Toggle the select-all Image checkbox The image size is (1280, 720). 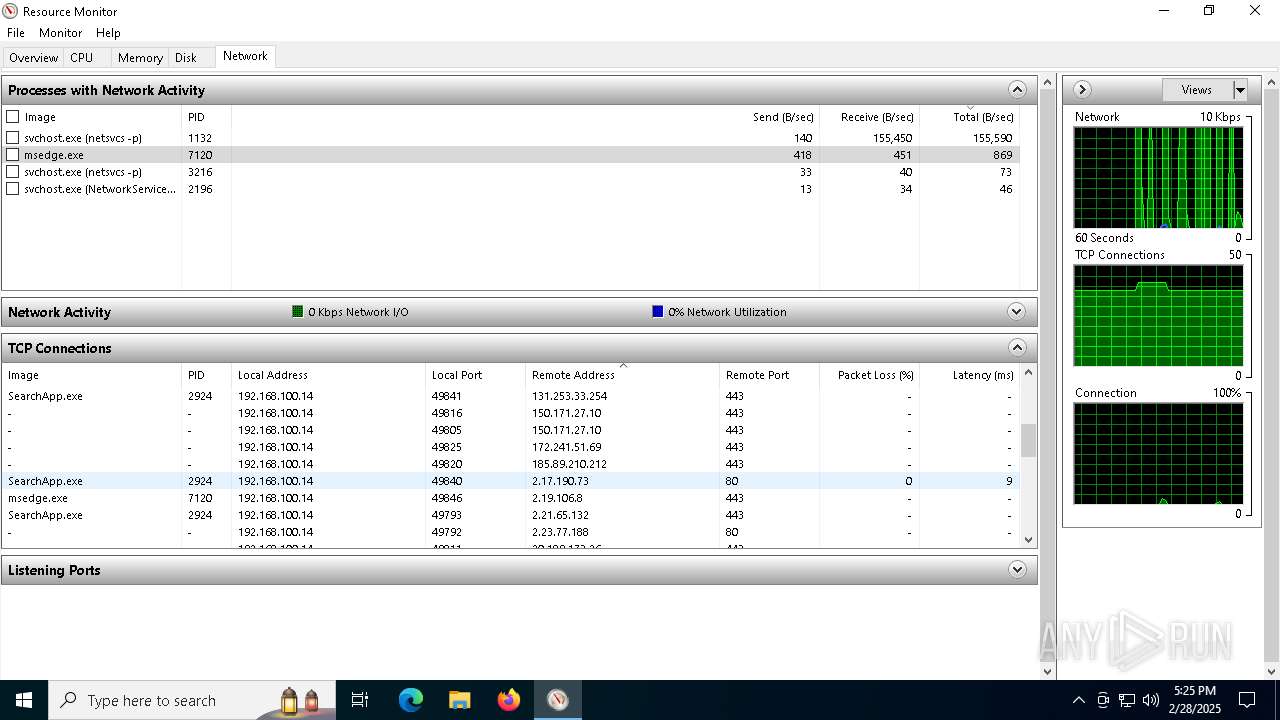point(13,117)
